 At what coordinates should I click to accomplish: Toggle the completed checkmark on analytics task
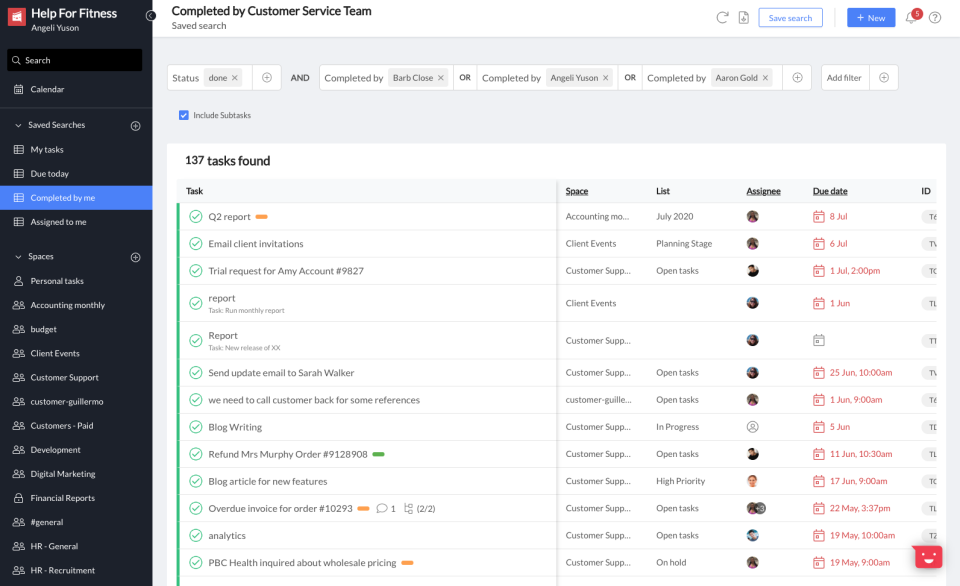point(196,535)
